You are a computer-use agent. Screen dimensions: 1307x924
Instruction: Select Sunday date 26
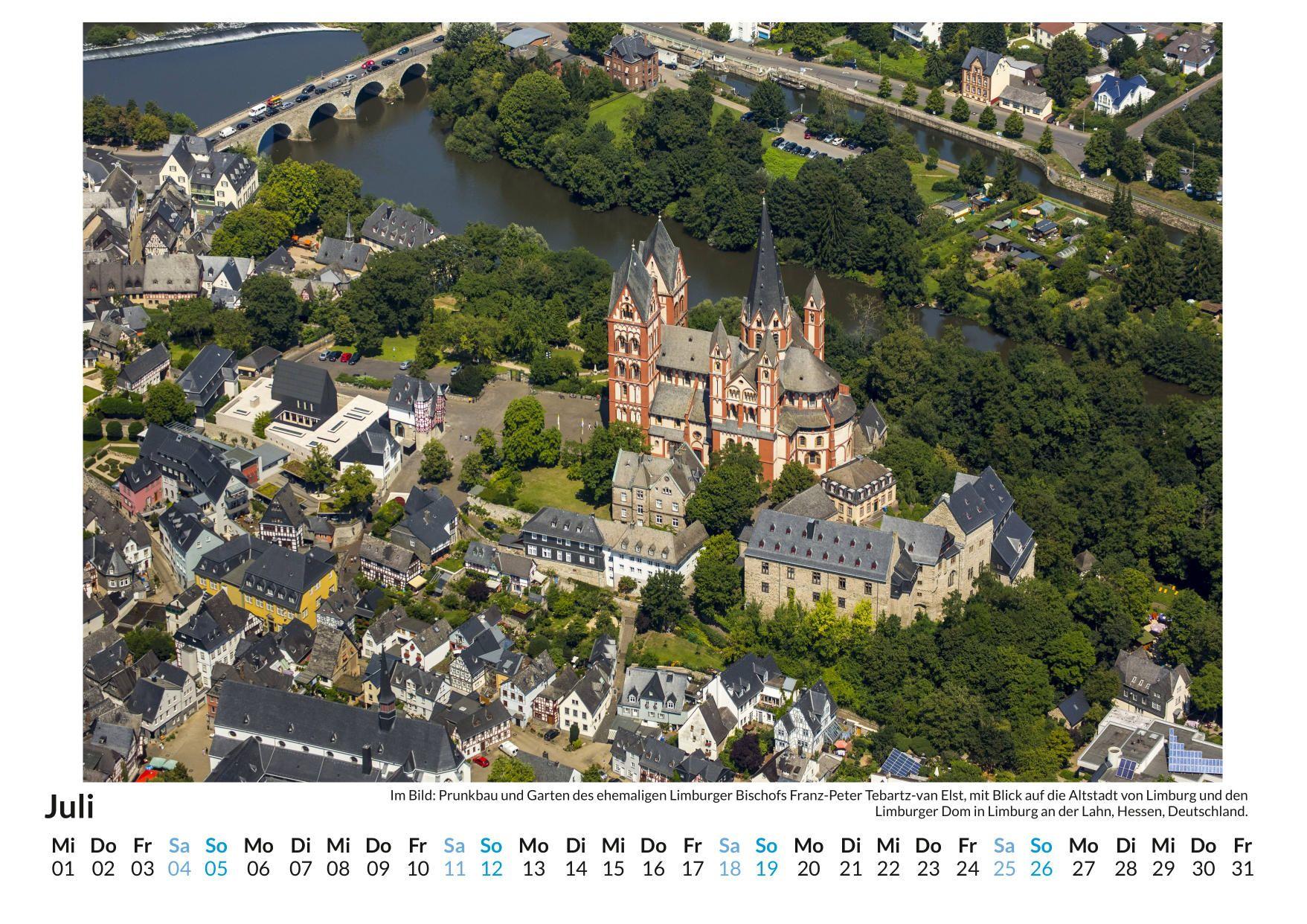click(1041, 868)
